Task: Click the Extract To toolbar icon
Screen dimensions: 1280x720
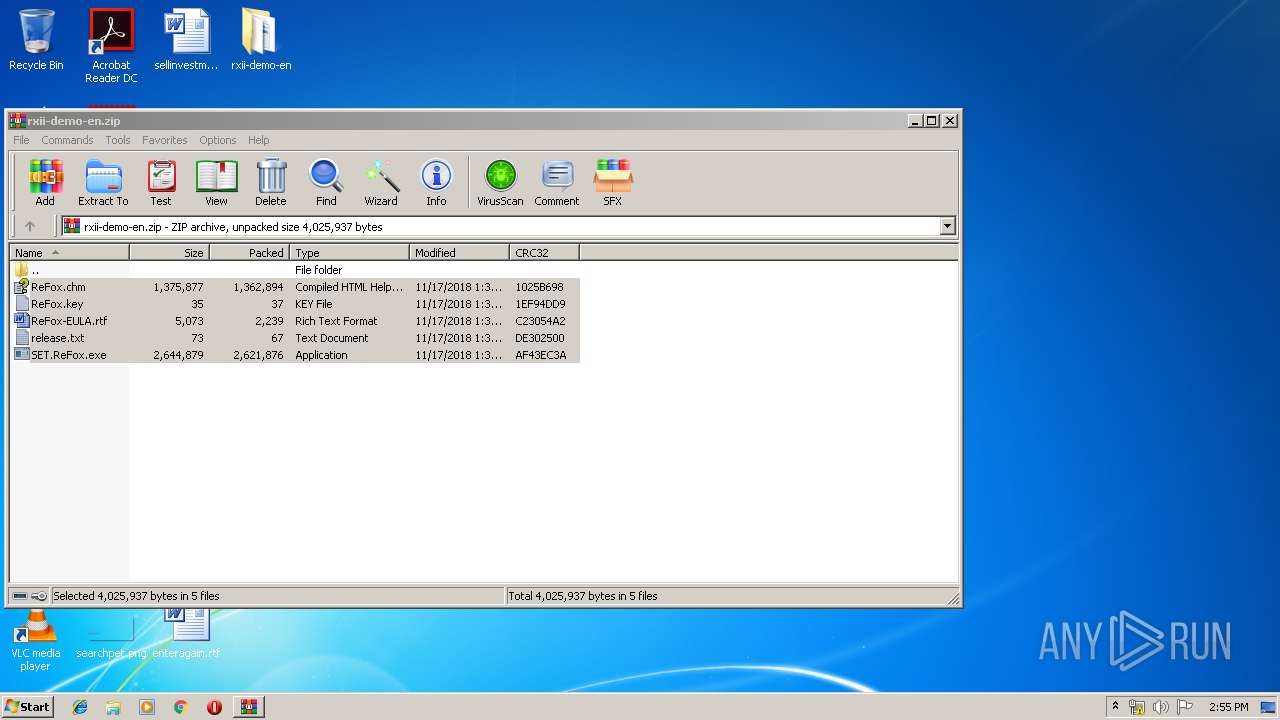Action: (103, 183)
